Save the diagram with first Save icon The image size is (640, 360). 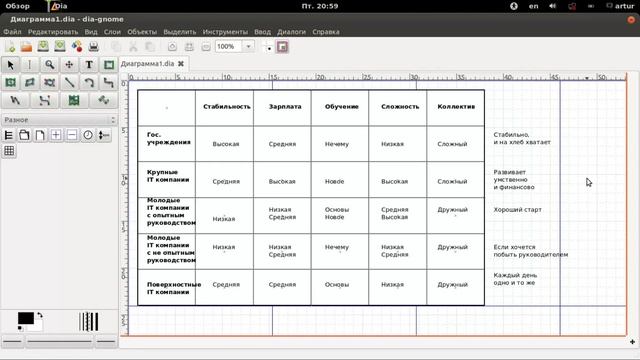(43, 47)
